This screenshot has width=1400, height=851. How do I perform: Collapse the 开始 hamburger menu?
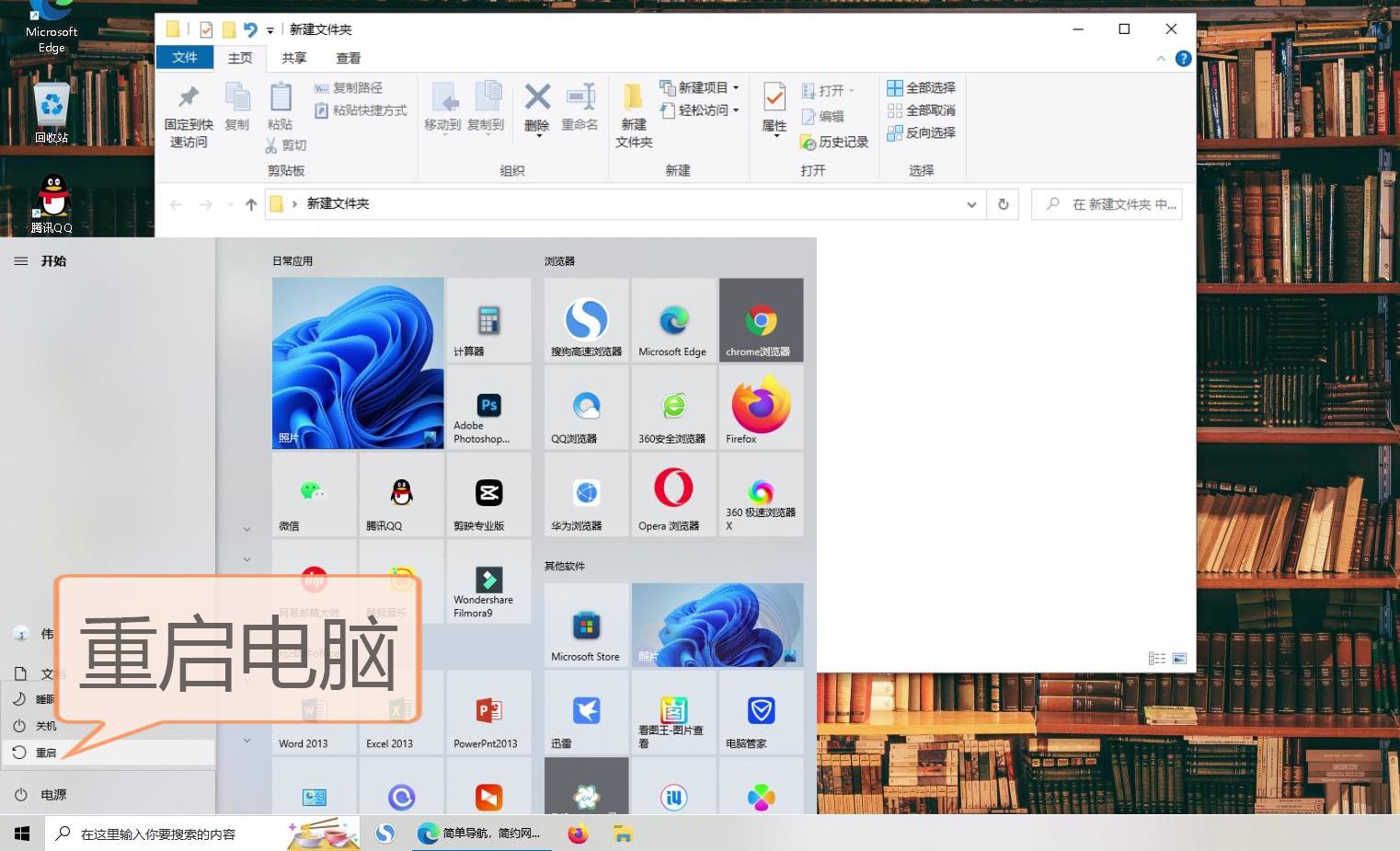click(21, 261)
